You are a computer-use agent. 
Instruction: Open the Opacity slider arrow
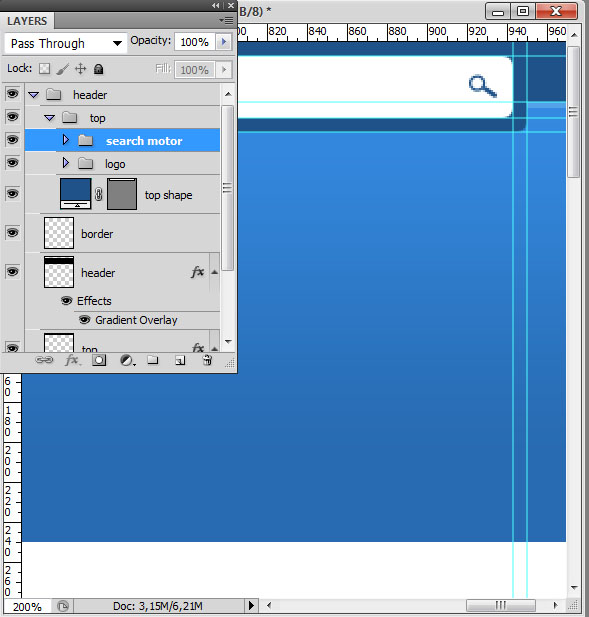224,42
